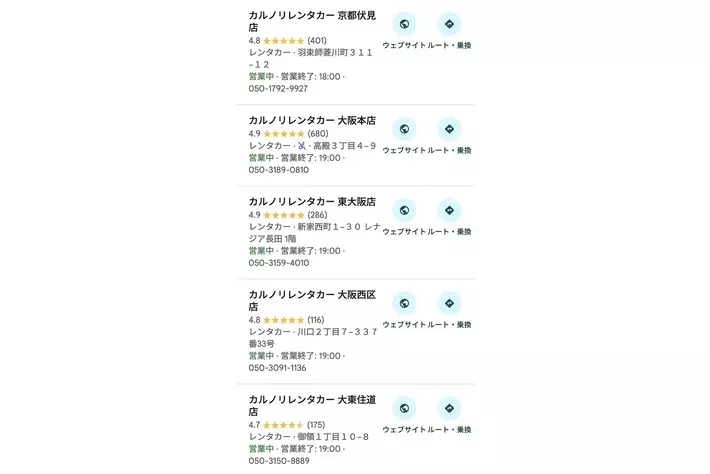
Task: Click the 4.7 star rating with 175 reviews
Action: click(x=286, y=425)
